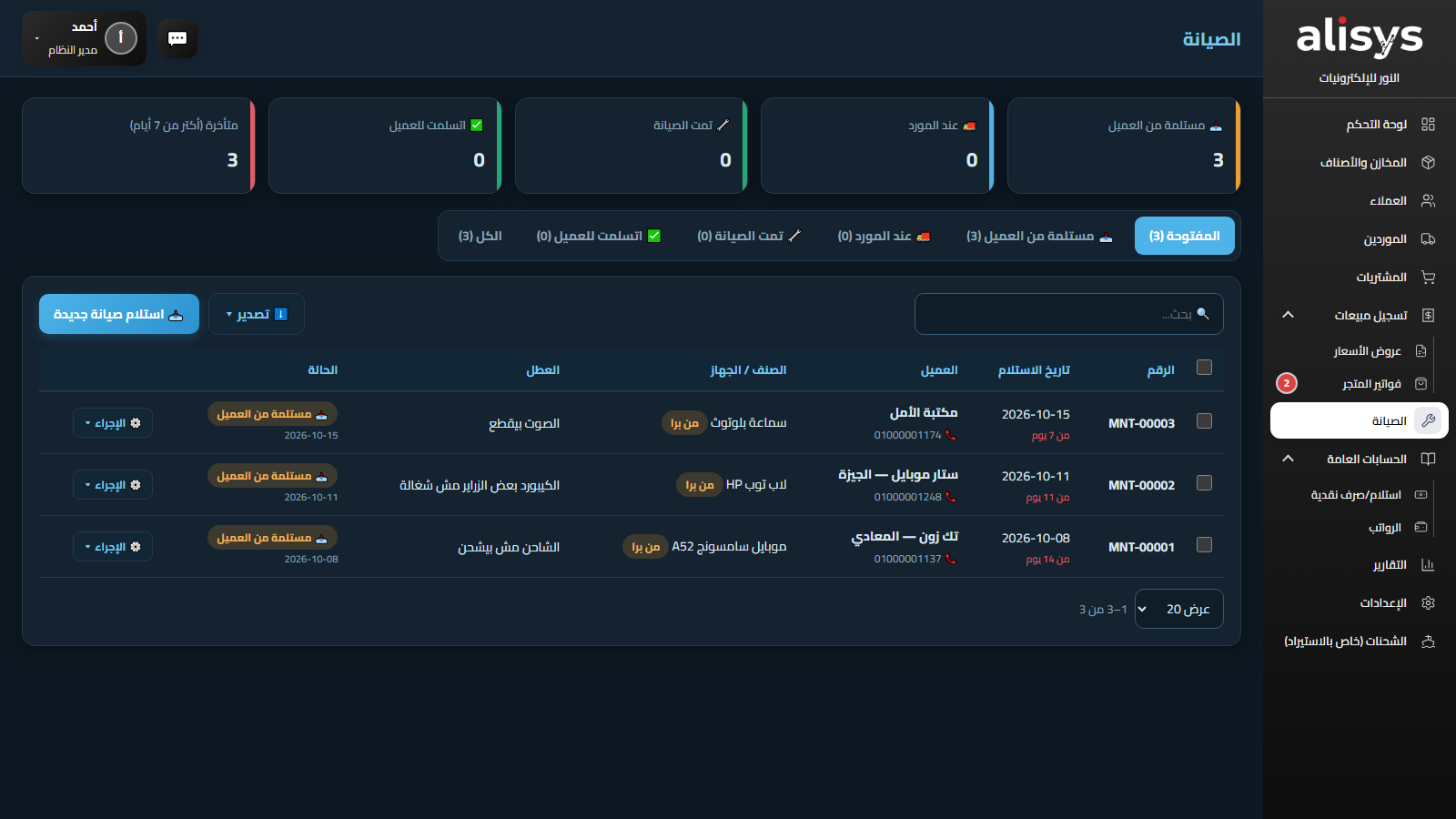
Task: Click phone icon for 01000001174
Action: pos(951,436)
